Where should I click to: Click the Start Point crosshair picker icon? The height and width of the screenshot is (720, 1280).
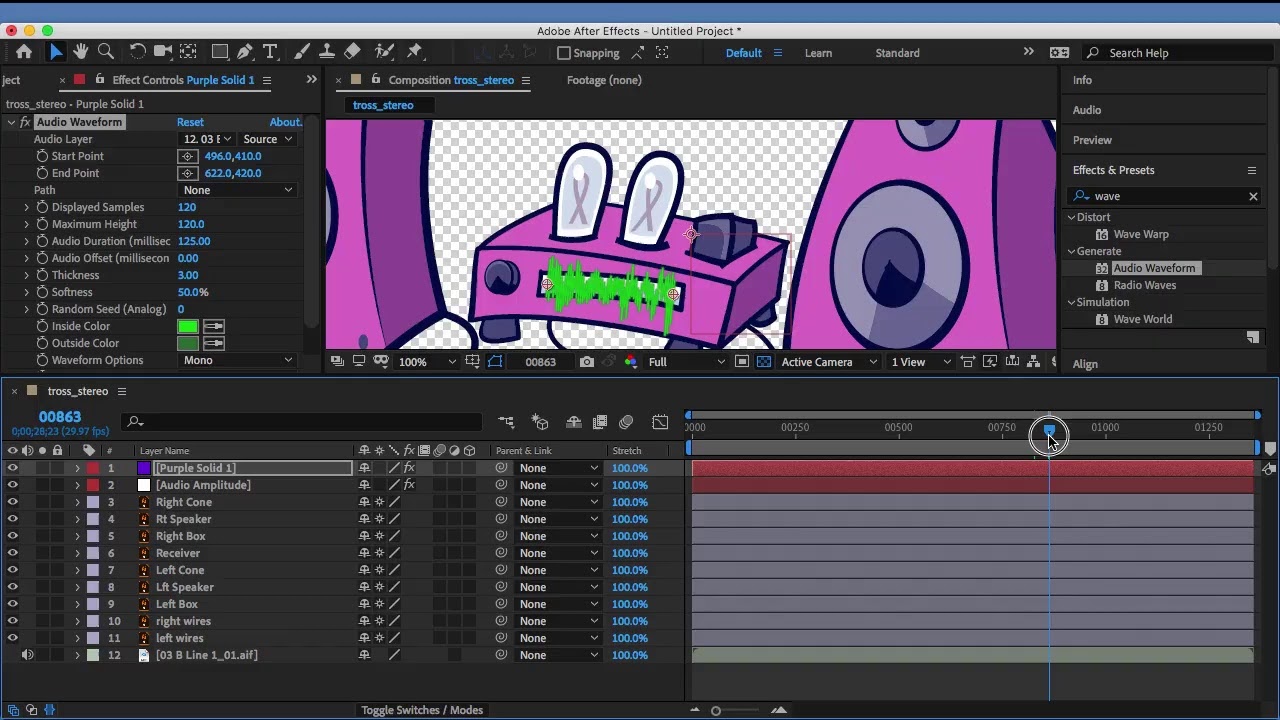[x=187, y=156]
